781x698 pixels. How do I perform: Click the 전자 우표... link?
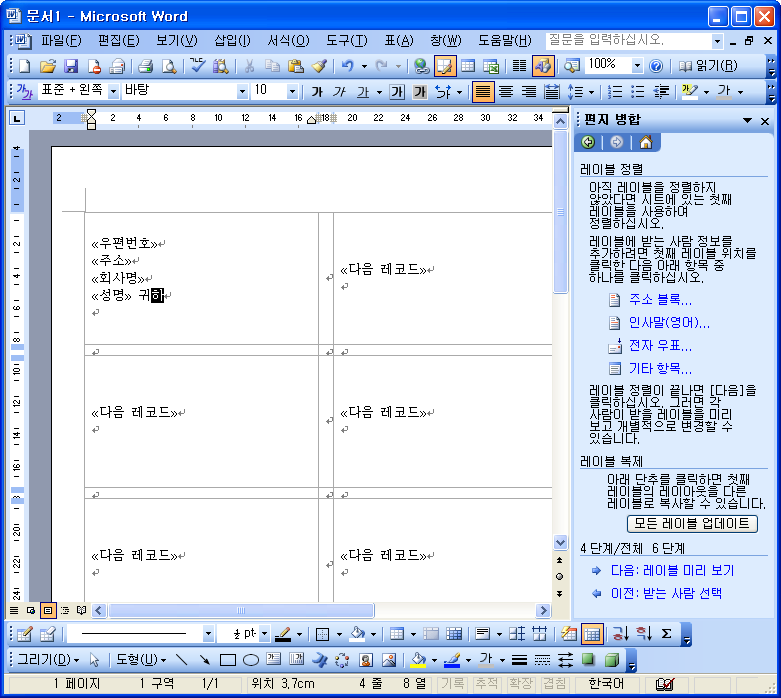660,346
